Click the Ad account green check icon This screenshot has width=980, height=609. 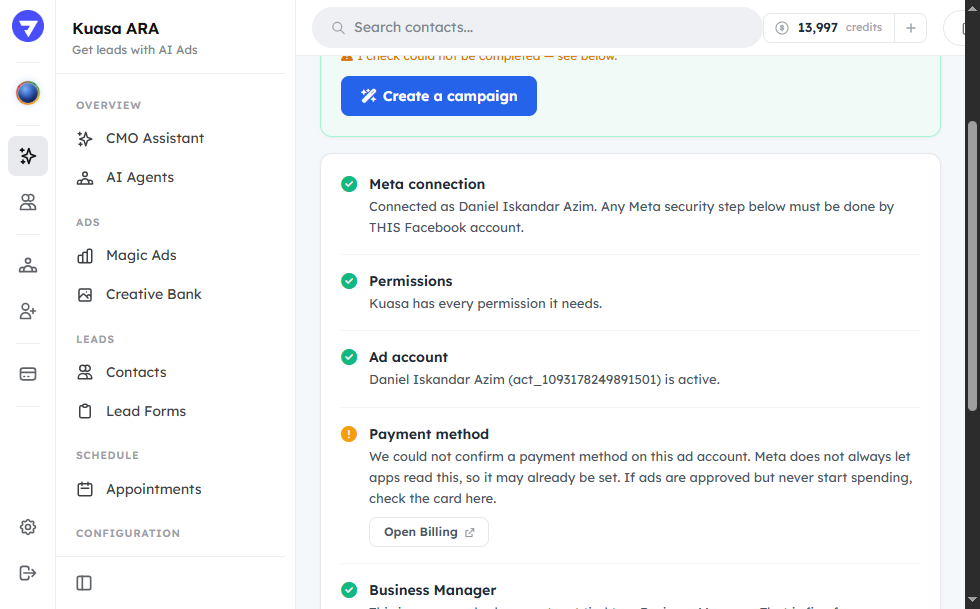(x=349, y=357)
